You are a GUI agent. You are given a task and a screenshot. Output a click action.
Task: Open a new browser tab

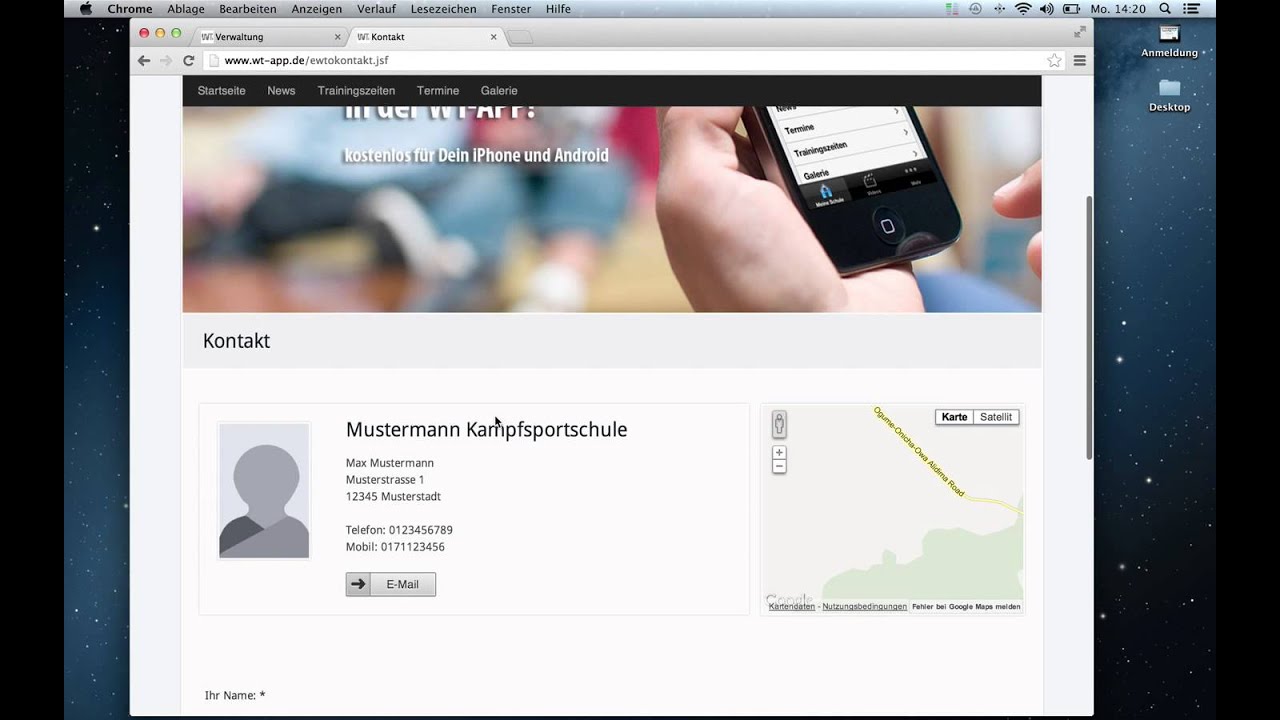point(521,38)
